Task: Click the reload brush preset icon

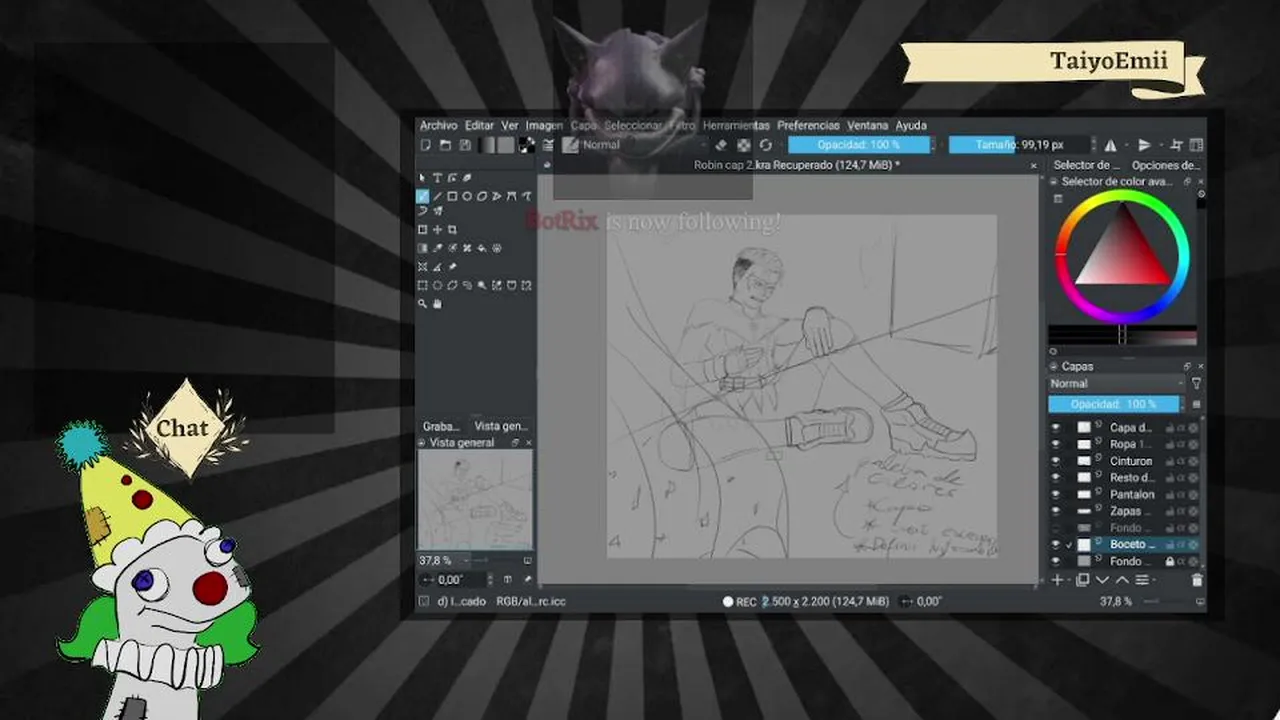Action: [765, 145]
